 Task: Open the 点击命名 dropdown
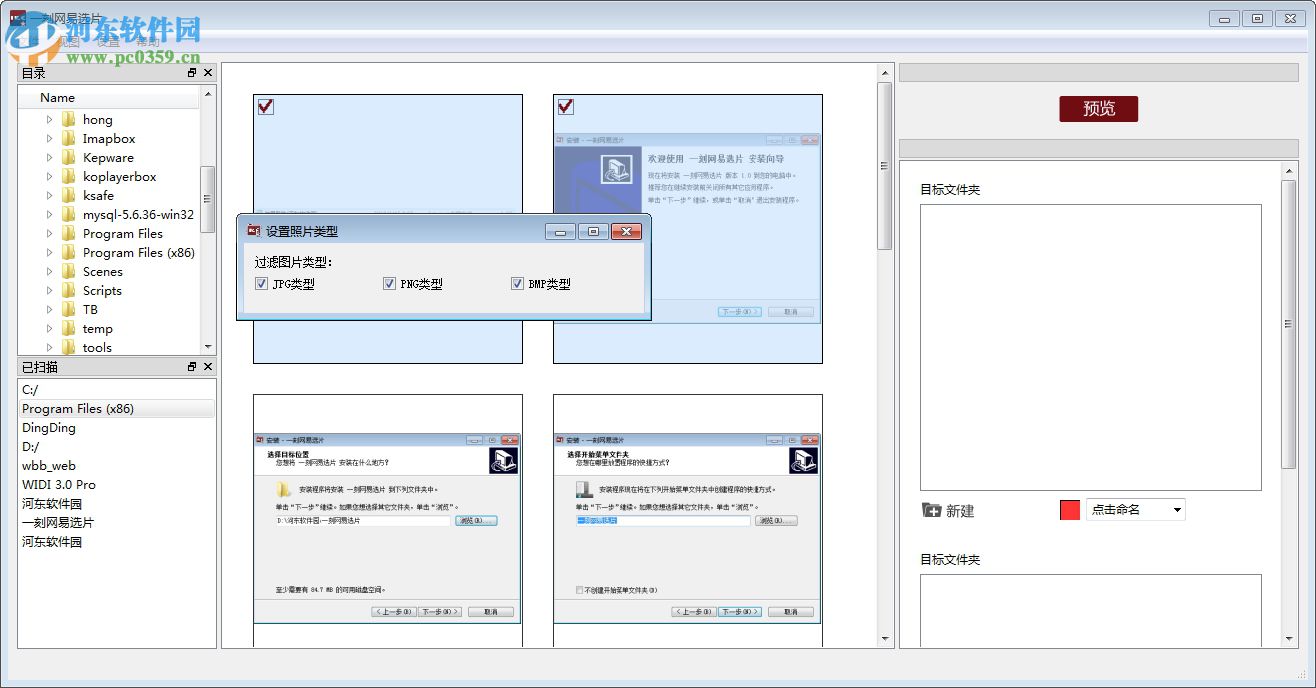[1177, 509]
